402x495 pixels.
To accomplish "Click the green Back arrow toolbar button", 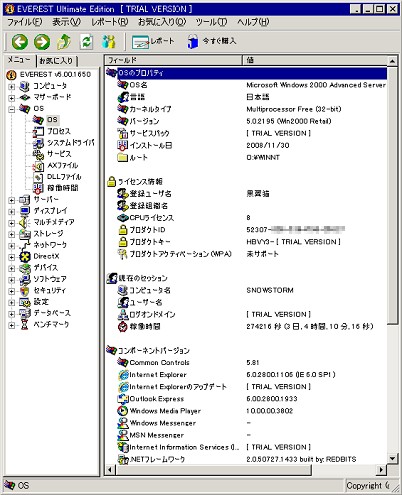I will point(20,42).
